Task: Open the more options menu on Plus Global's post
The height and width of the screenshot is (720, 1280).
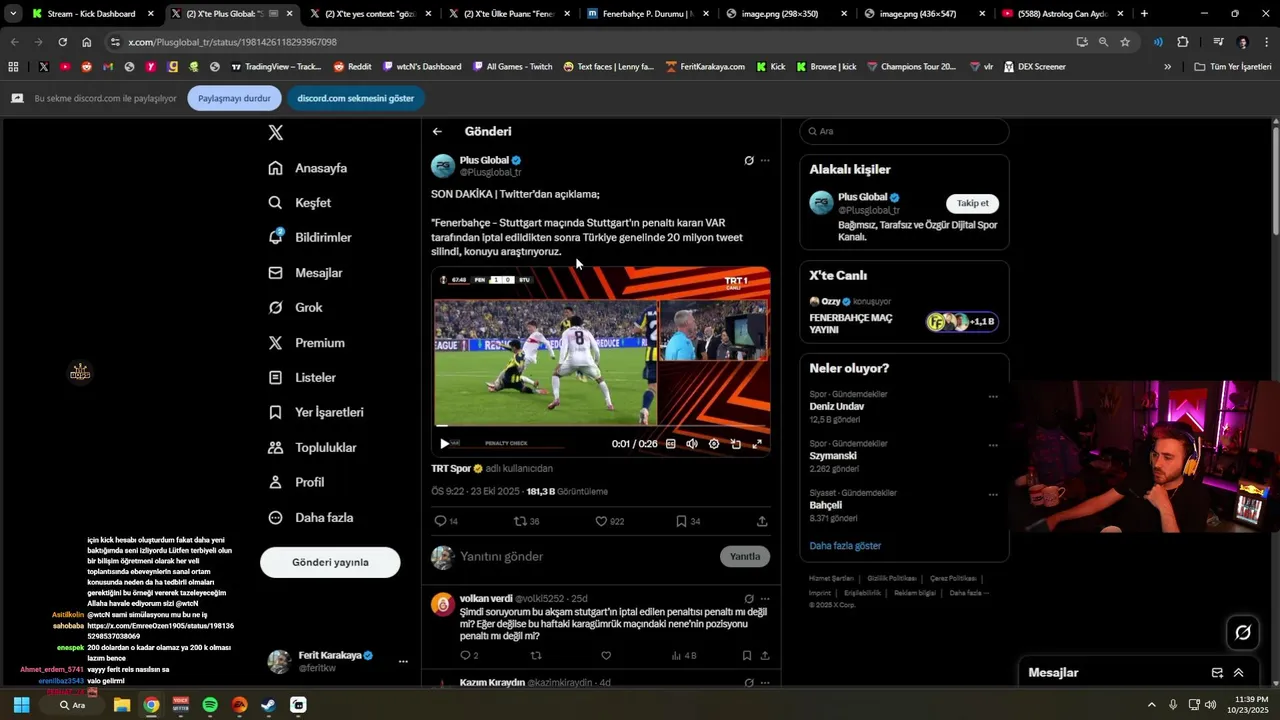Action: tap(765, 160)
